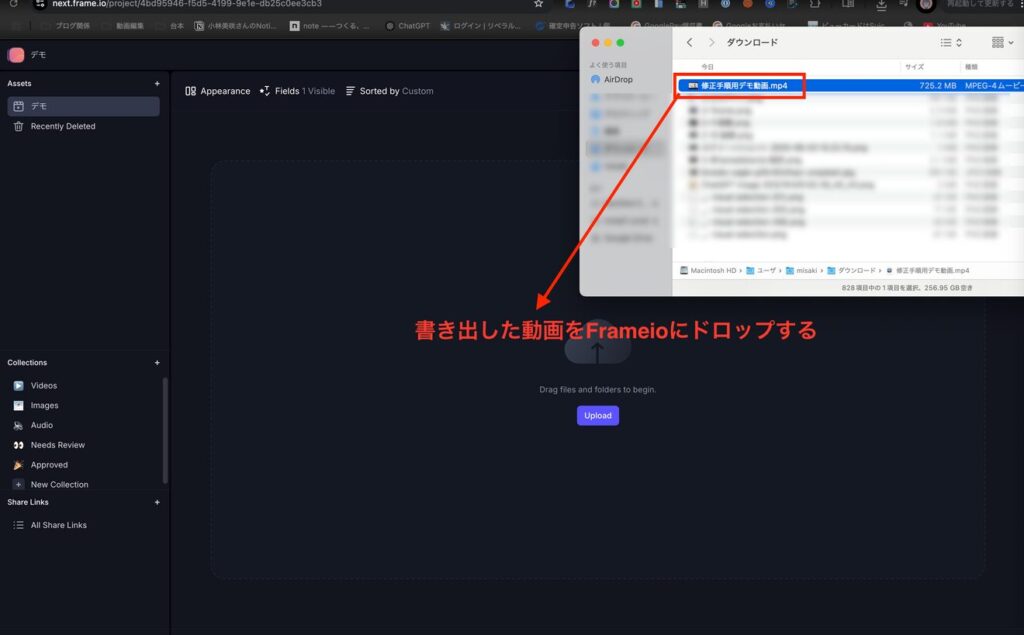Click the 今日 group header in Finder

point(707,67)
